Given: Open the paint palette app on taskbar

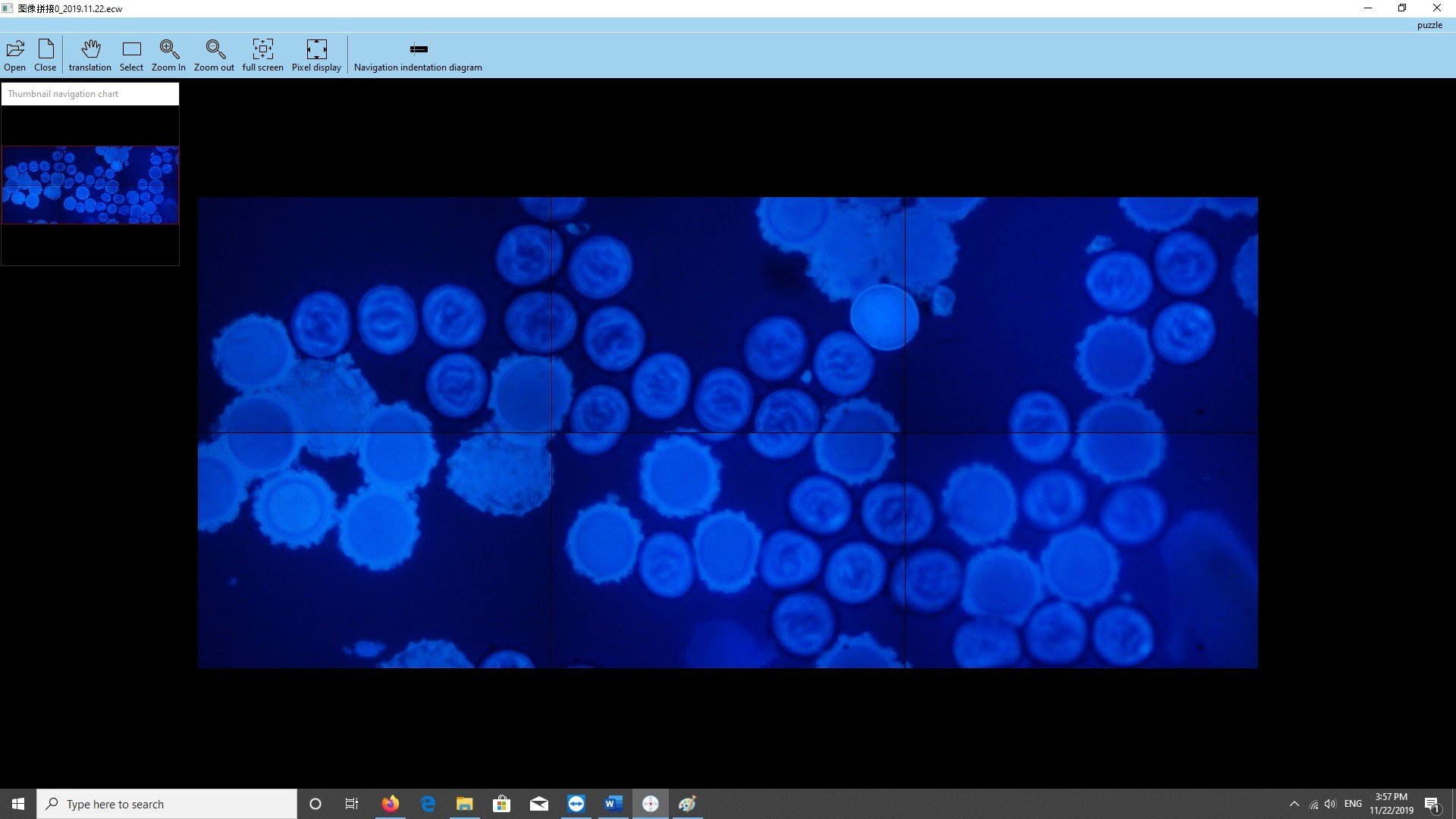Looking at the screenshot, I should (x=688, y=804).
